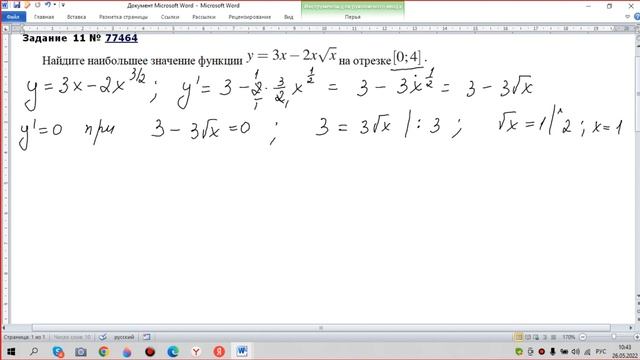This screenshot has height=360, width=640.
Task: Switch to the Главная ribbon tab
Action: (44, 17)
